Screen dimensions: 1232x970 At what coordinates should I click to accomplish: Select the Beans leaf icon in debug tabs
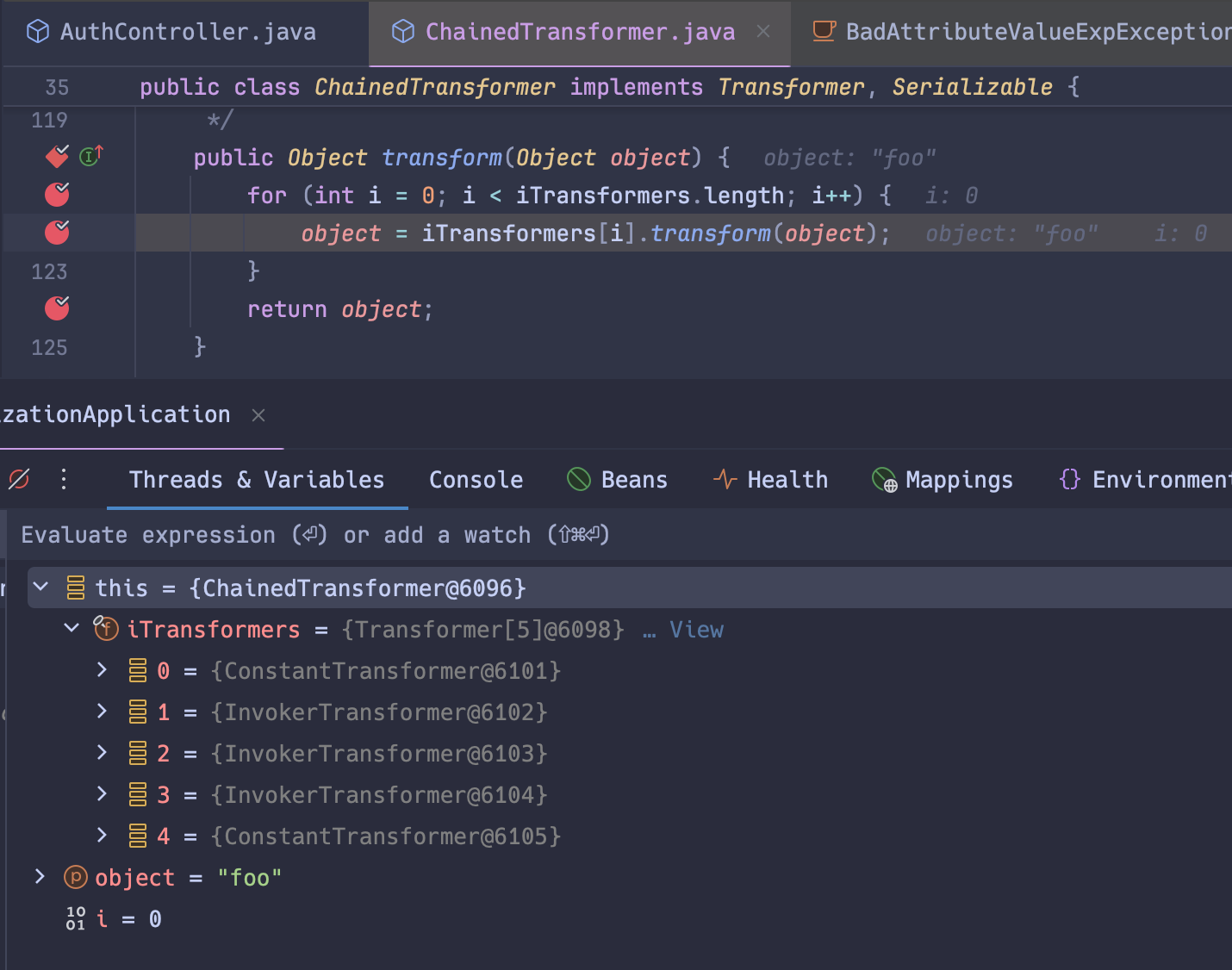coord(578,479)
